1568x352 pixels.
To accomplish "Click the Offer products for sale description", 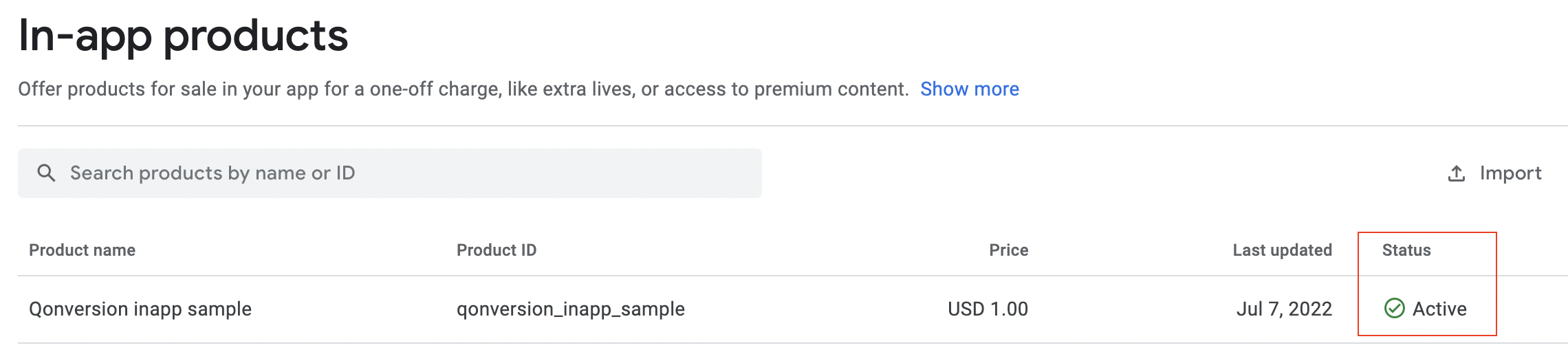I will click(x=463, y=89).
